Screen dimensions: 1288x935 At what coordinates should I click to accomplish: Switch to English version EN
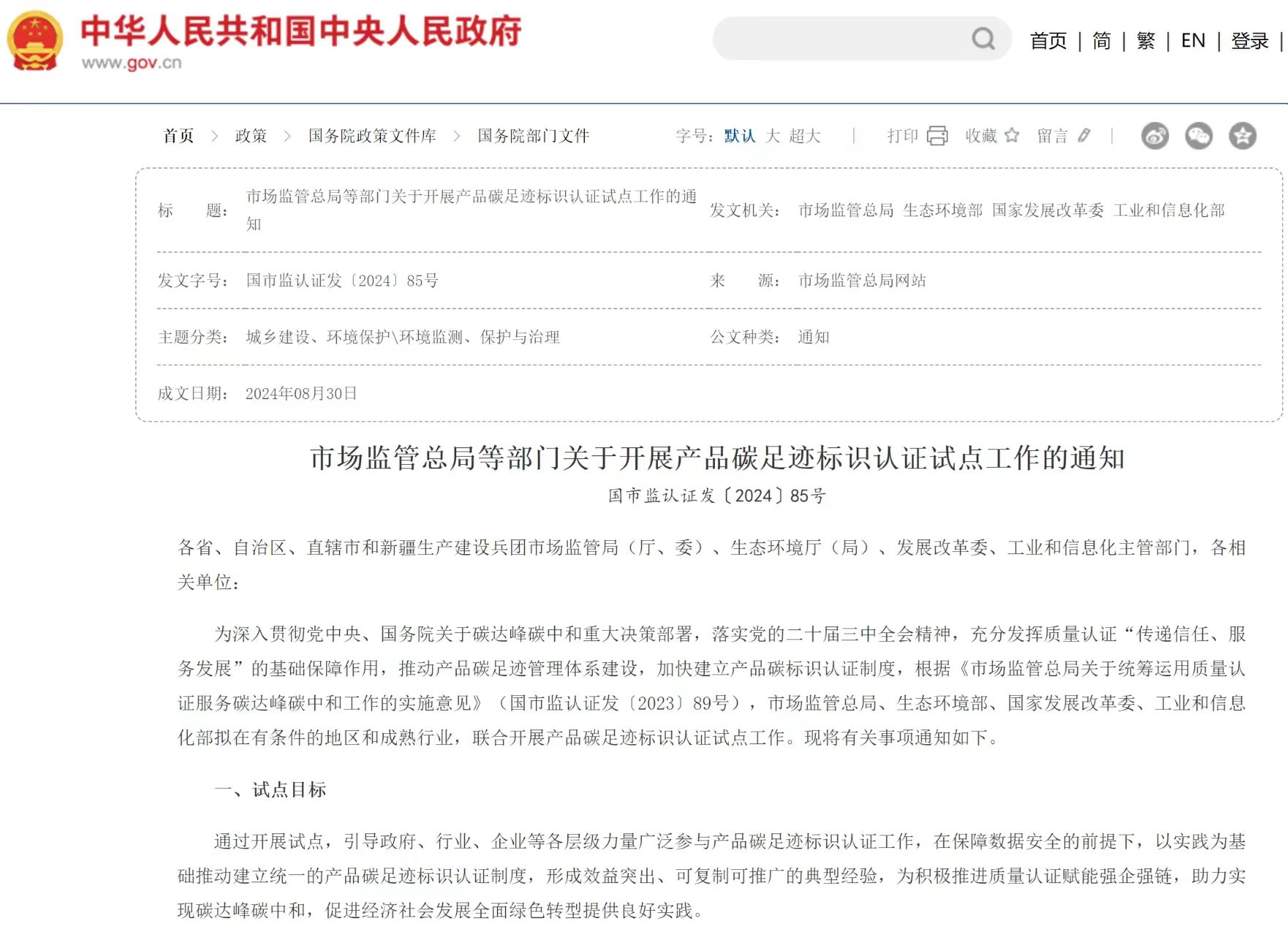click(x=1193, y=41)
